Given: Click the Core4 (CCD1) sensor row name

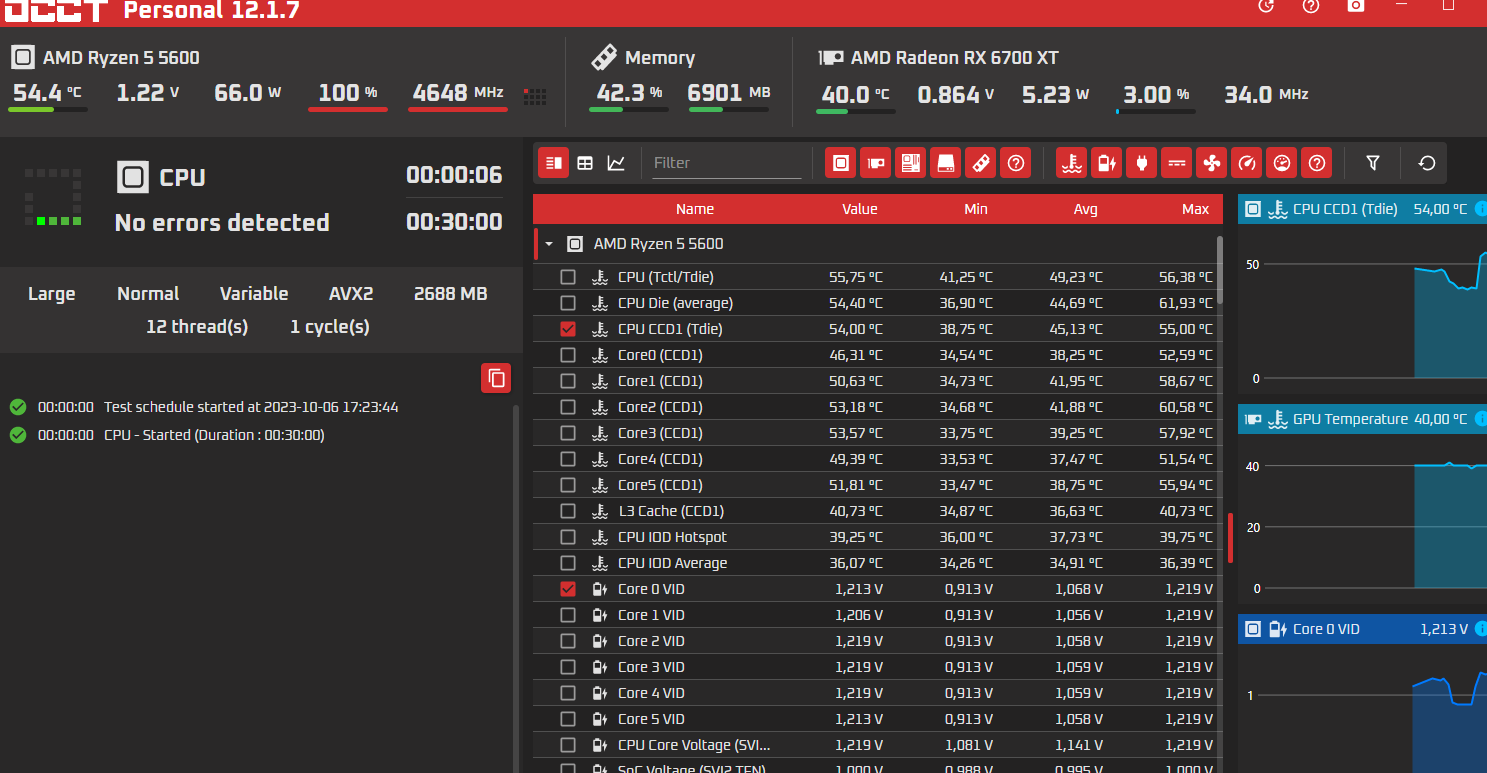Looking at the screenshot, I should coord(660,459).
